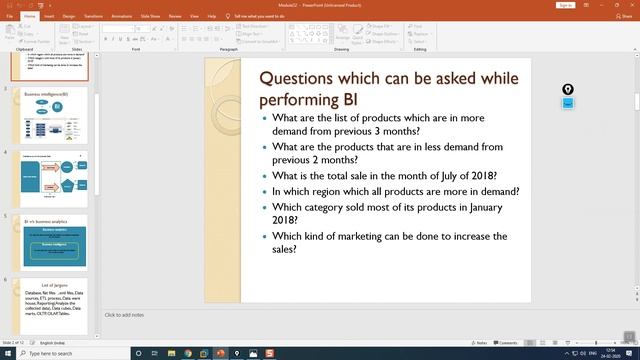The height and width of the screenshot is (360, 640).
Task: Select the Format Painter tool
Action: tap(34, 42)
